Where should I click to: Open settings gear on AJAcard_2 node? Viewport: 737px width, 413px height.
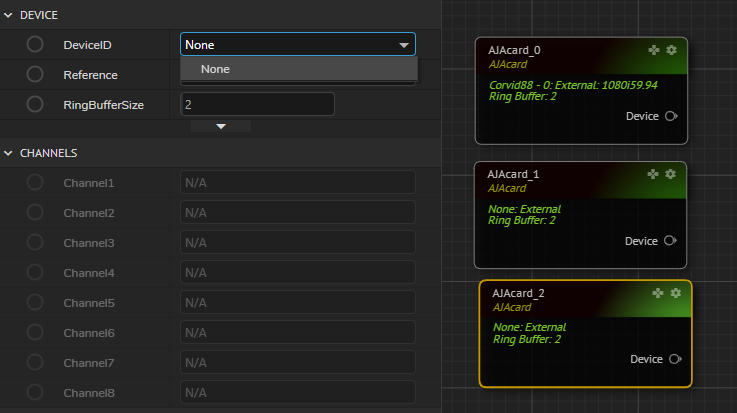[676, 292]
